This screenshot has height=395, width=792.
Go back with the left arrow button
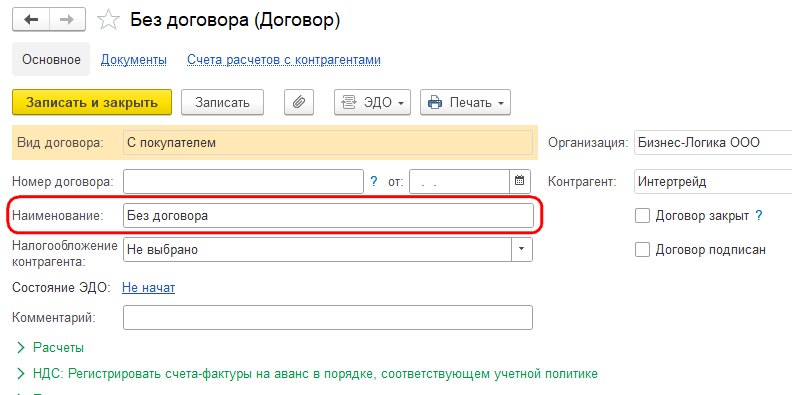(x=31, y=20)
